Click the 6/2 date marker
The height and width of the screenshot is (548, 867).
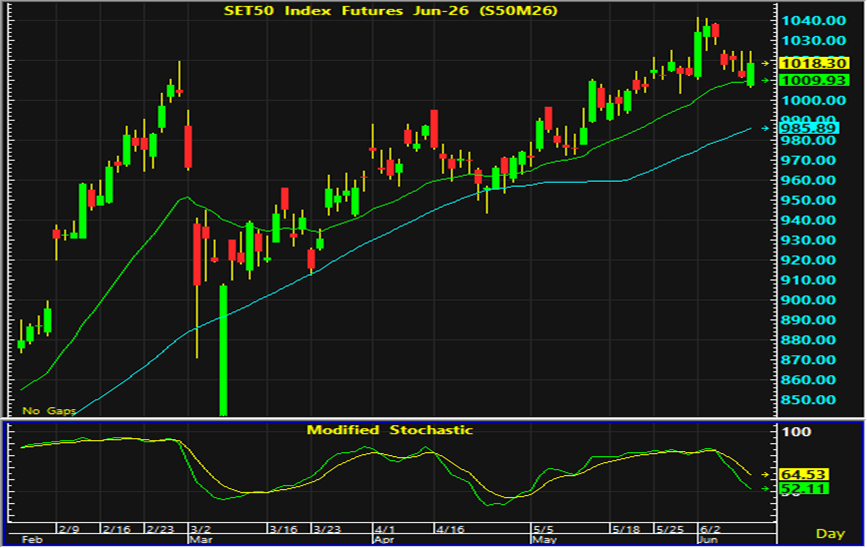(709, 529)
